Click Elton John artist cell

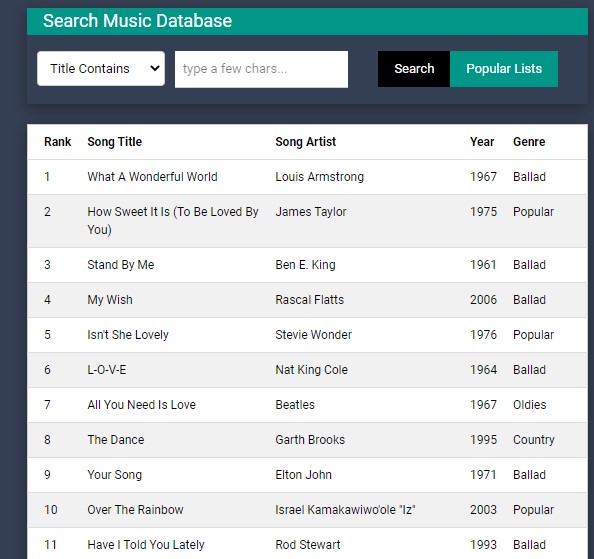click(303, 475)
